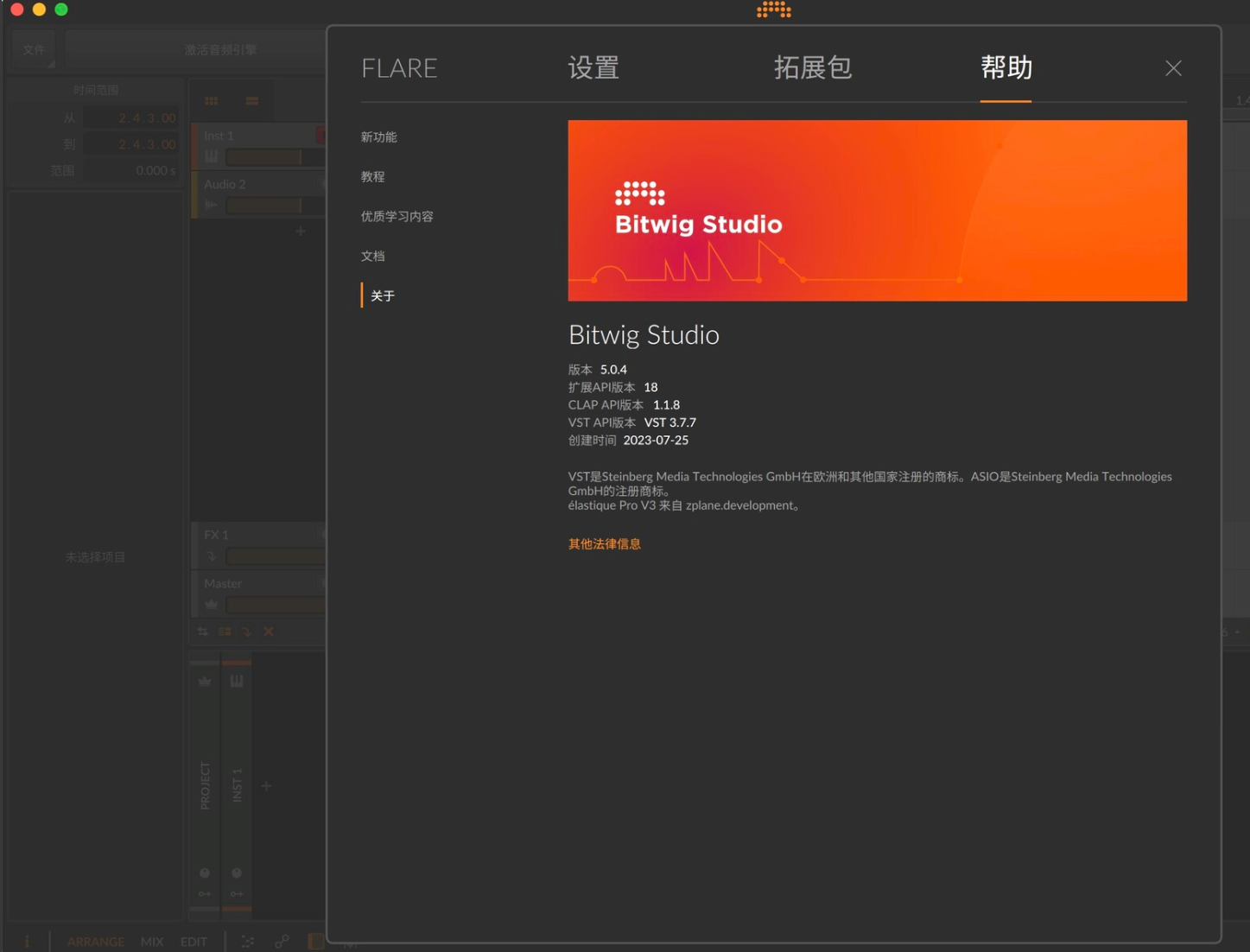Click the 从 time range input field

[131, 117]
